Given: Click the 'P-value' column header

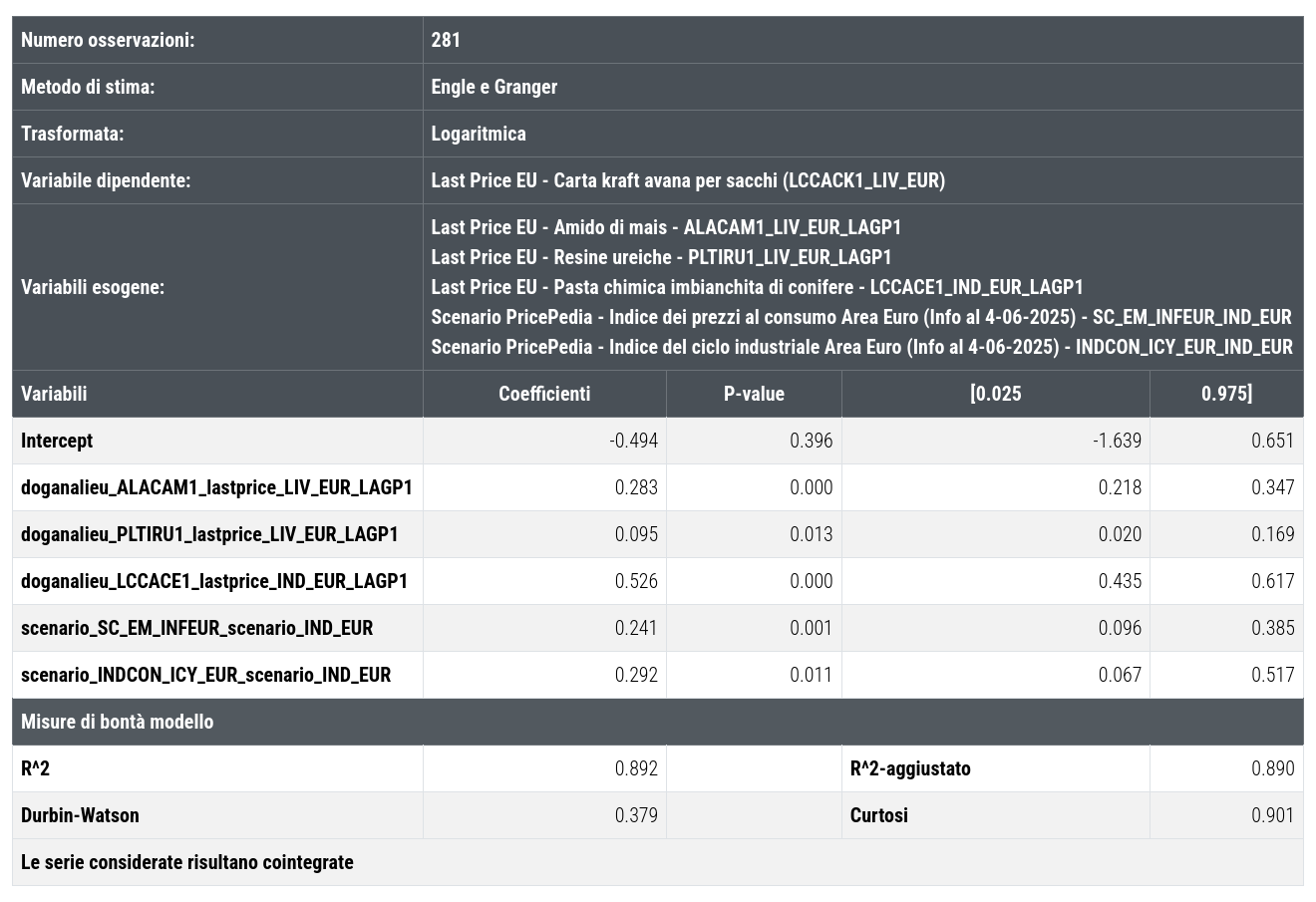Looking at the screenshot, I should (754, 394).
